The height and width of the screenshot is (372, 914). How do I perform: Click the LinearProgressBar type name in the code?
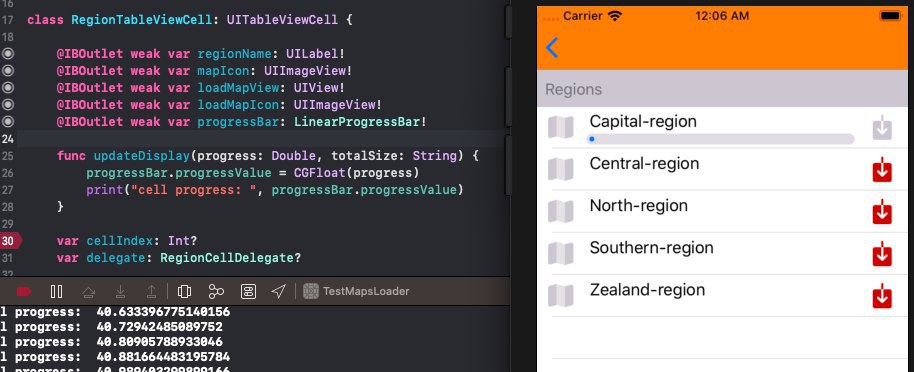click(357, 121)
